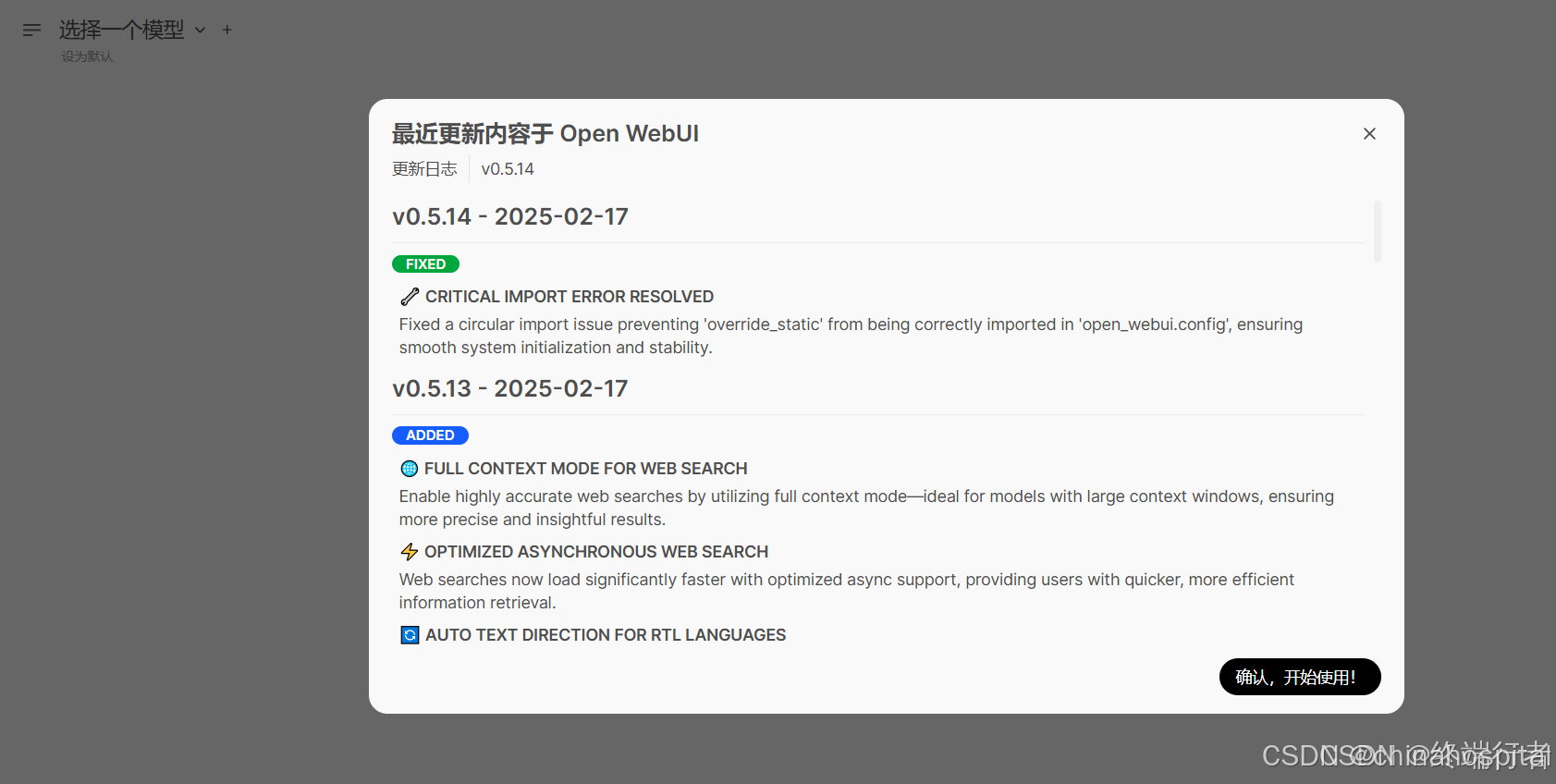The height and width of the screenshot is (784, 1556).
Task: Click the web searches load faster description
Action: [846, 591]
